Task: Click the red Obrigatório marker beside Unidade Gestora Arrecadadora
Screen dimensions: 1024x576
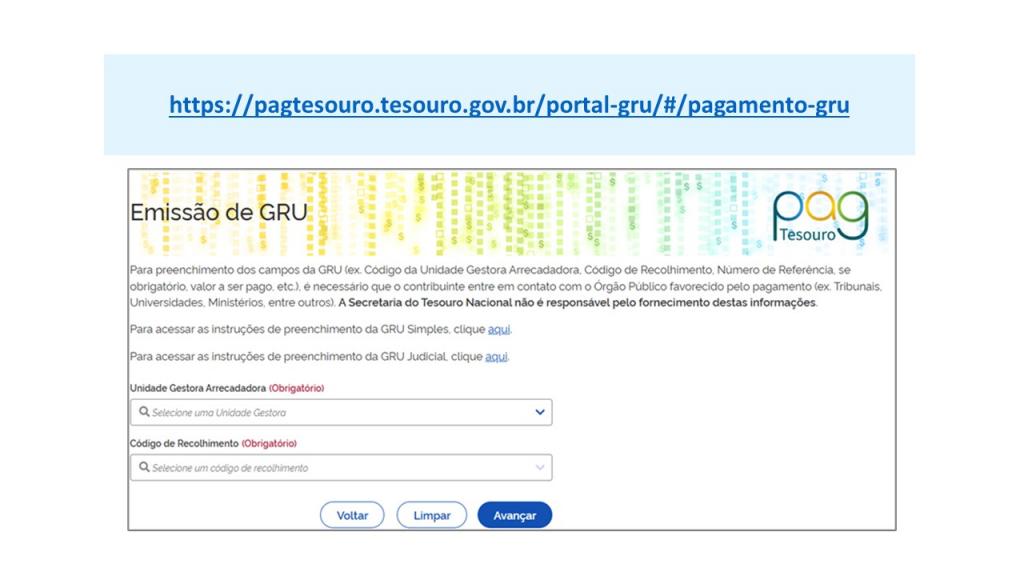Action: tap(297, 388)
